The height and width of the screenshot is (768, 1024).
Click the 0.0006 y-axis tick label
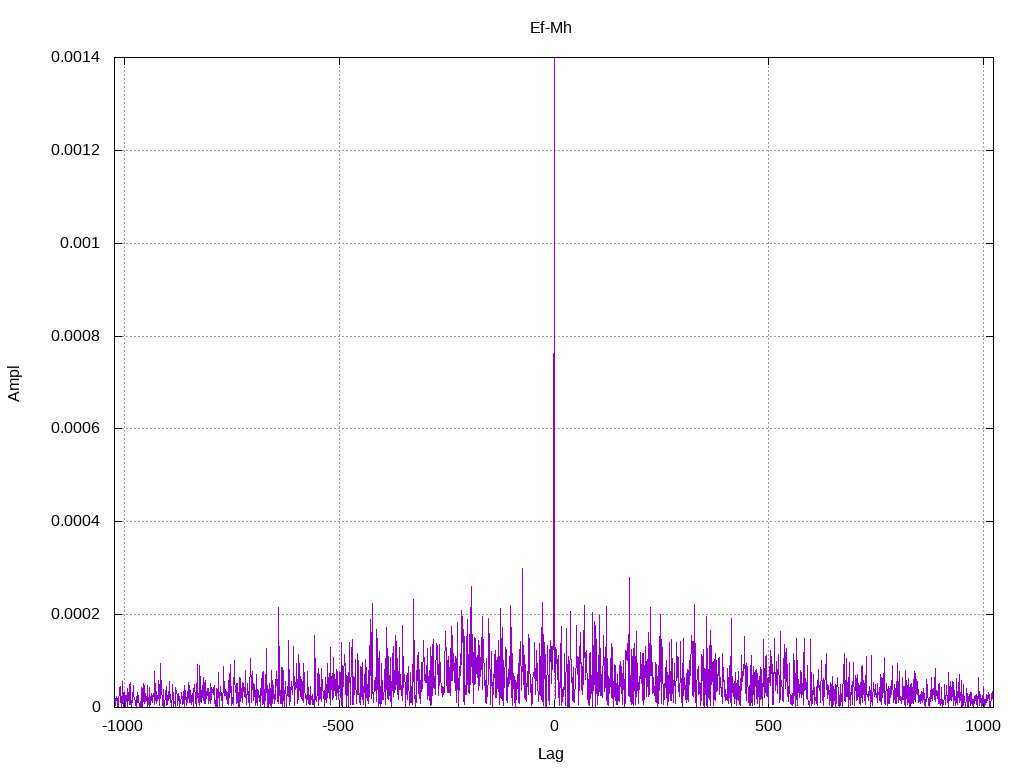click(x=76, y=428)
